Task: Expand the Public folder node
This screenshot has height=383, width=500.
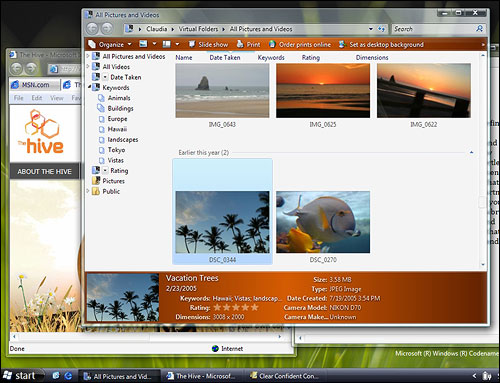Action: coord(88,191)
